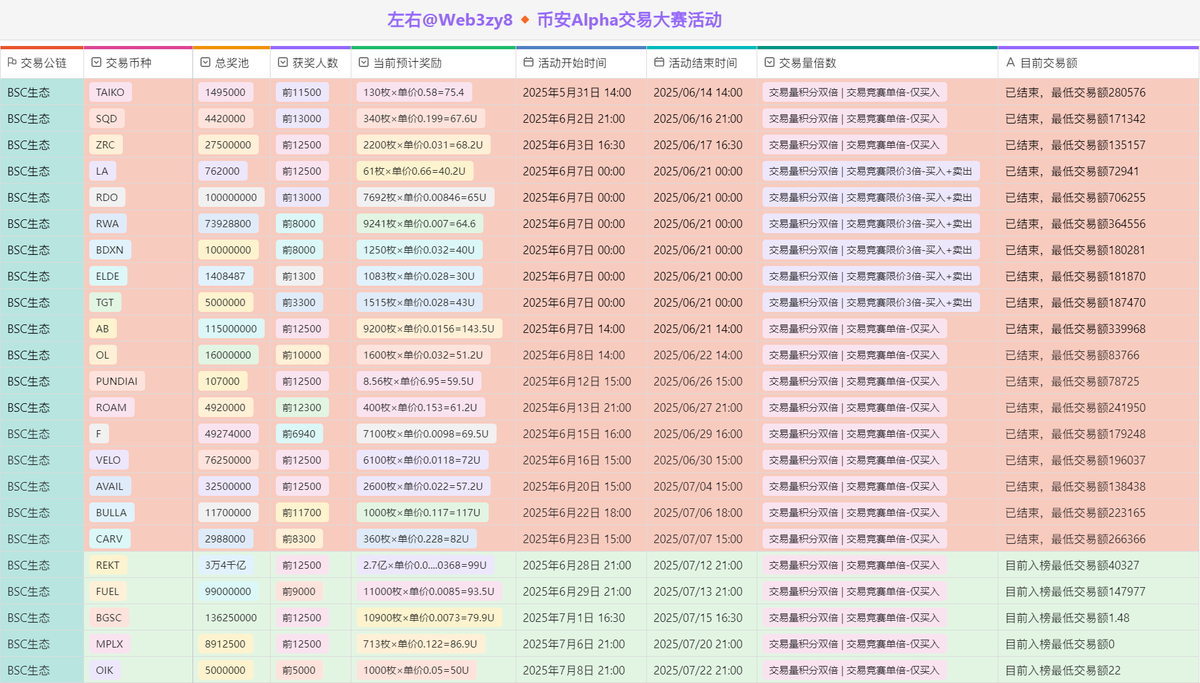Select the ELDE token tag

pos(108,276)
